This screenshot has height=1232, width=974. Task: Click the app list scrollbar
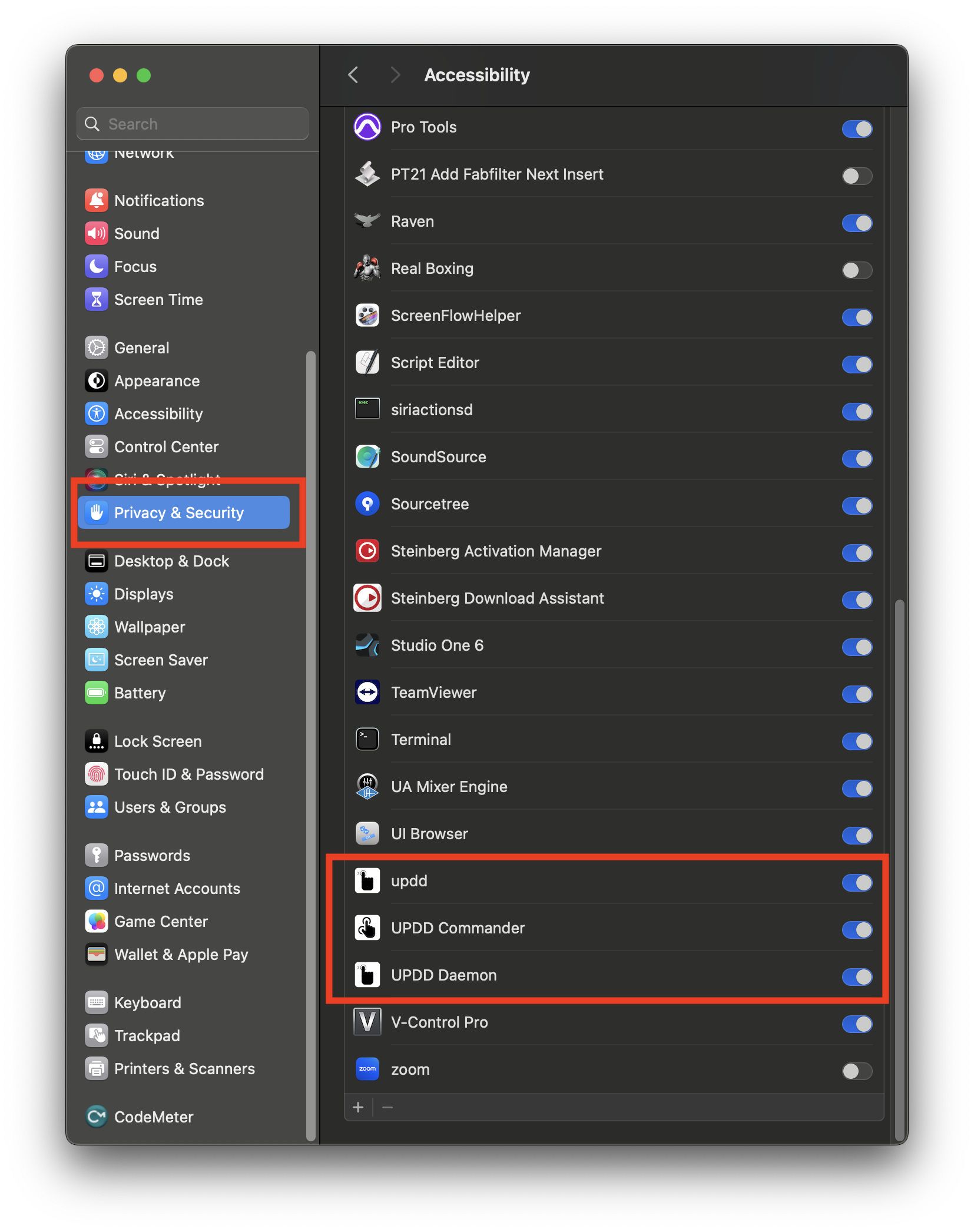[x=899, y=869]
